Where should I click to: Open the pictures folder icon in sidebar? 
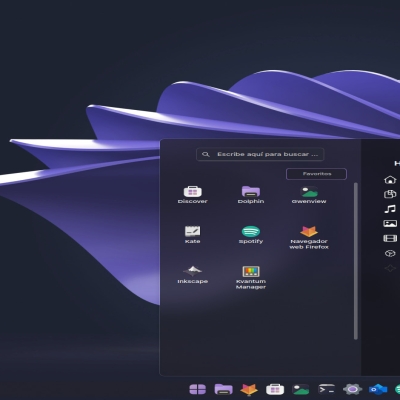pyautogui.click(x=390, y=224)
